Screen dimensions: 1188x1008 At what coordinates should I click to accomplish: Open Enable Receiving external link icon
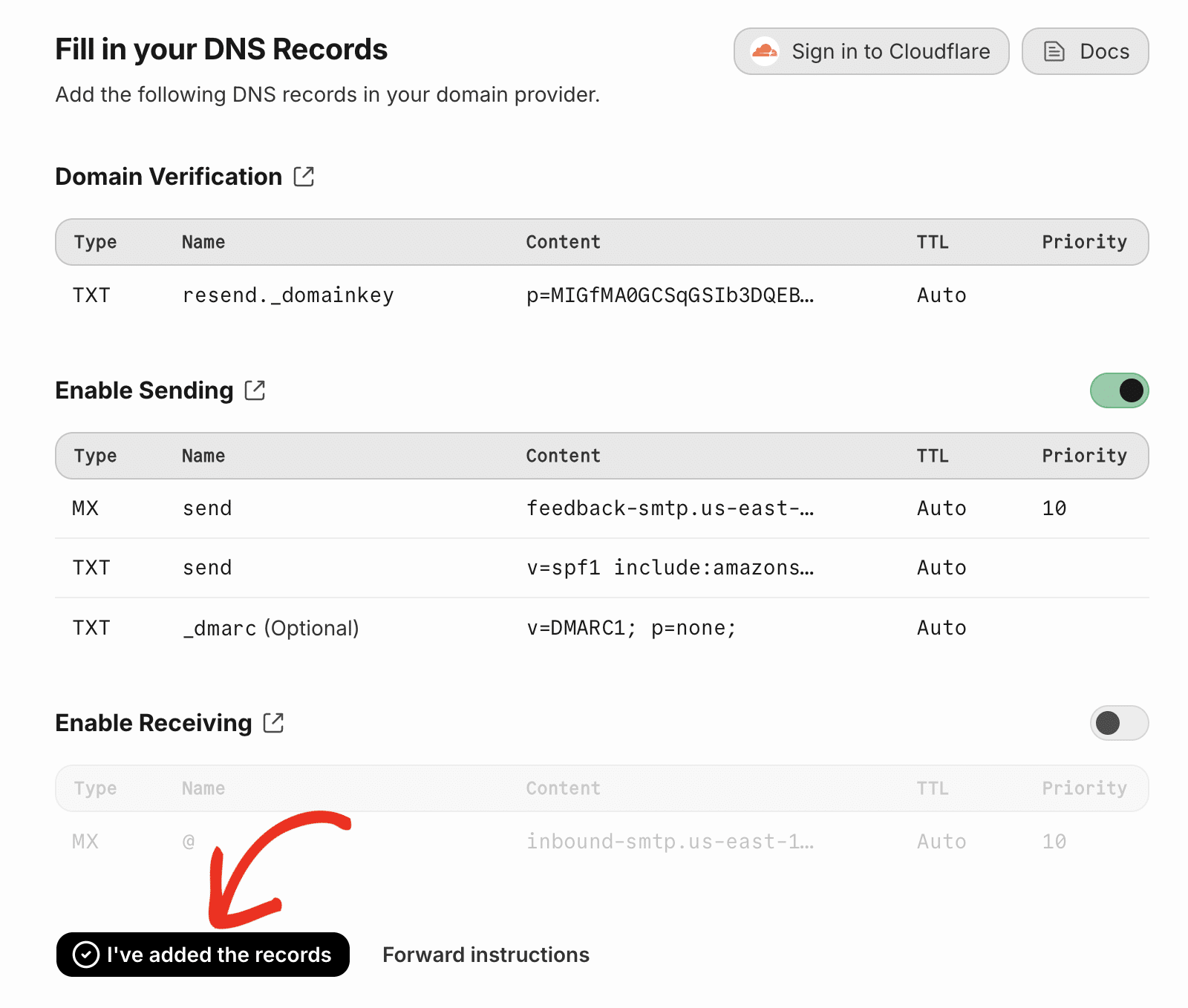(273, 723)
